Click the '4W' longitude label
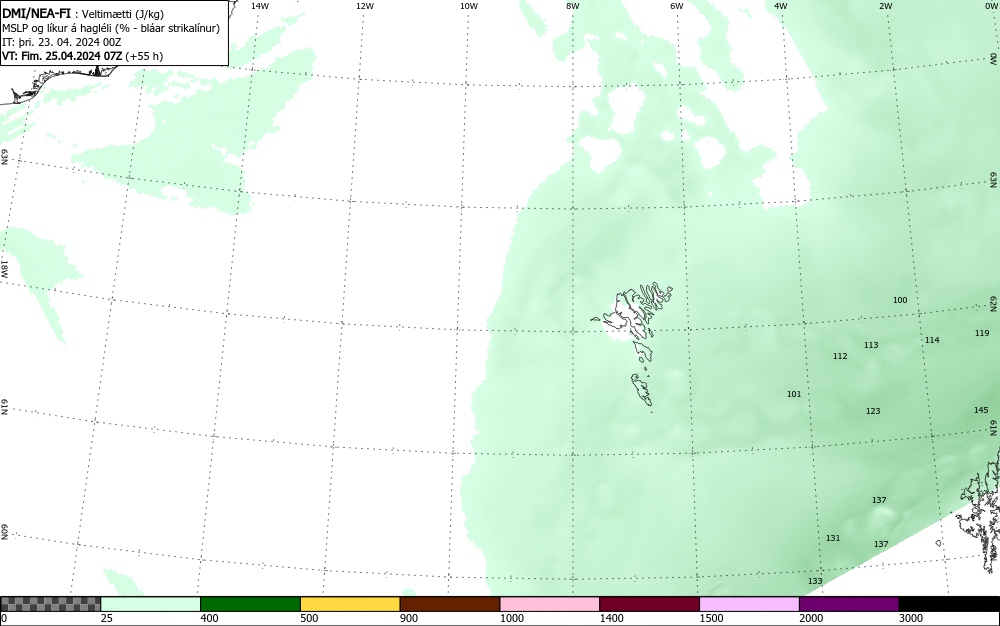1000x626 pixels. 781,6
